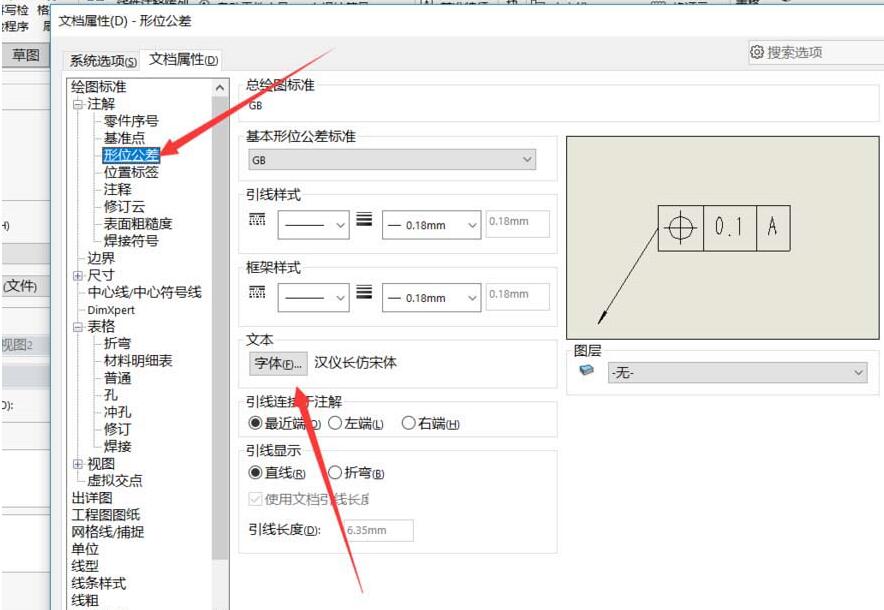The width and height of the screenshot is (884, 610).
Task: Select the 右端(H) leader attachment option
Action: (406, 422)
